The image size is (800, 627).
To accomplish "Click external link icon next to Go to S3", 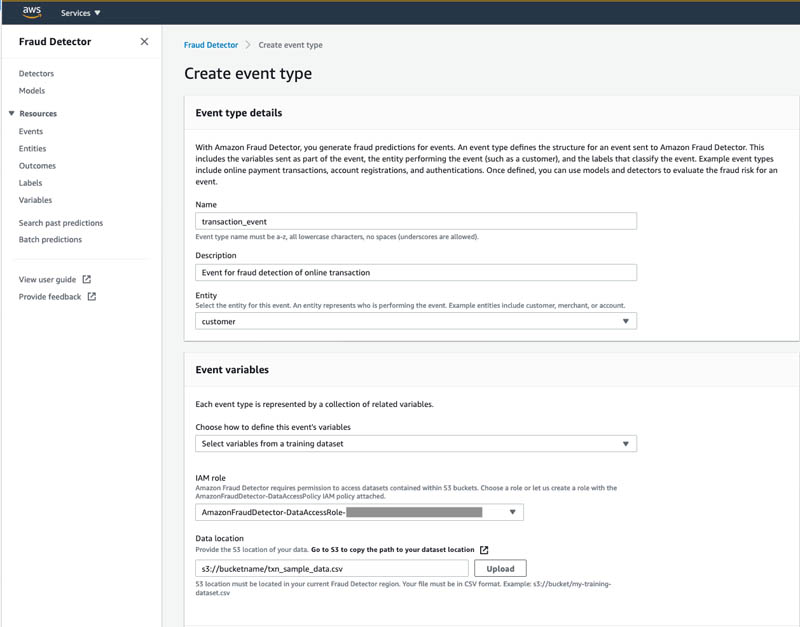I will (x=484, y=549).
